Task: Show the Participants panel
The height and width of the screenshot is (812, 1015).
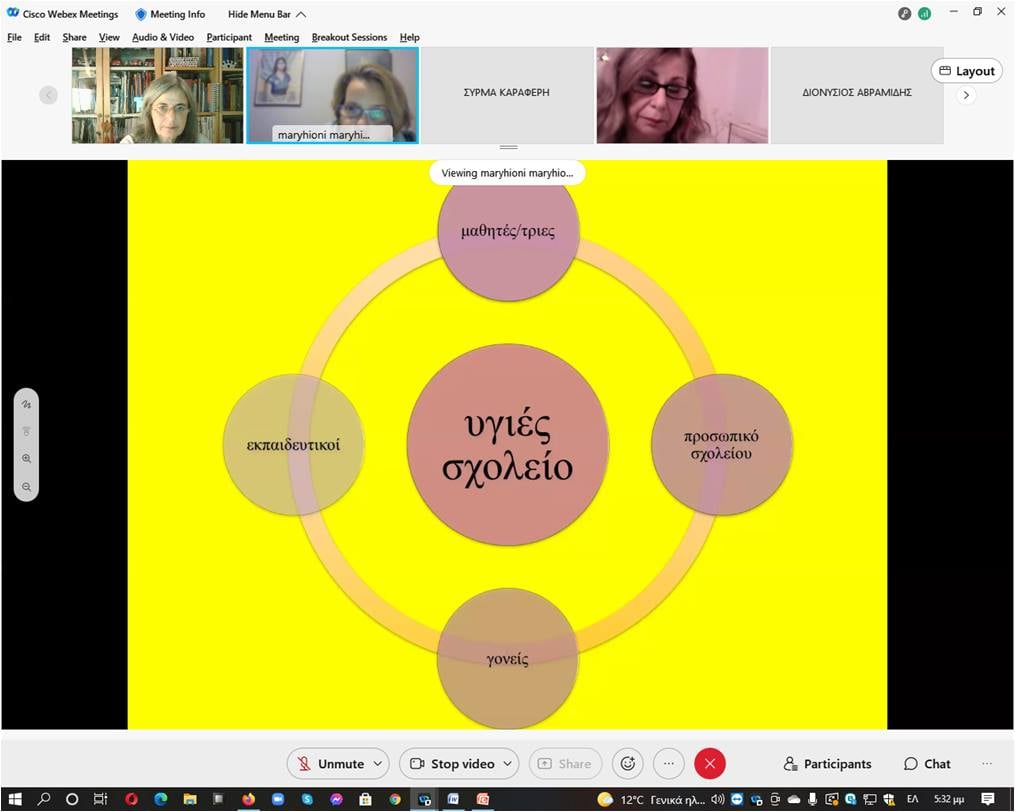Action: tap(827, 764)
